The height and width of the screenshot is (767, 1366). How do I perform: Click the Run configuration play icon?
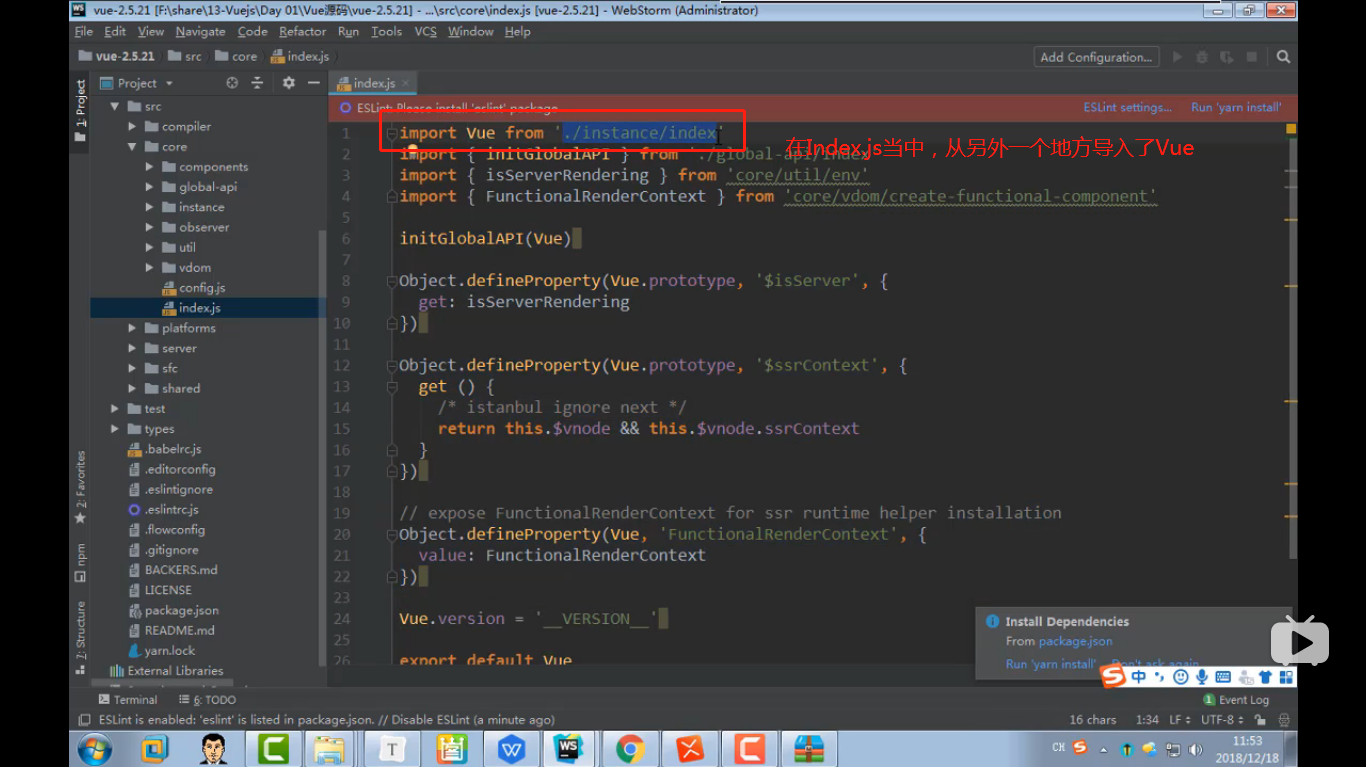(x=1177, y=57)
